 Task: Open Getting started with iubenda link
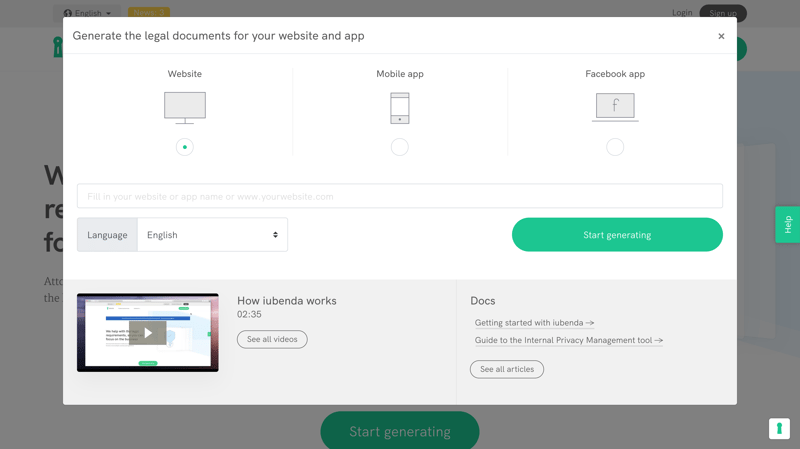click(x=534, y=323)
